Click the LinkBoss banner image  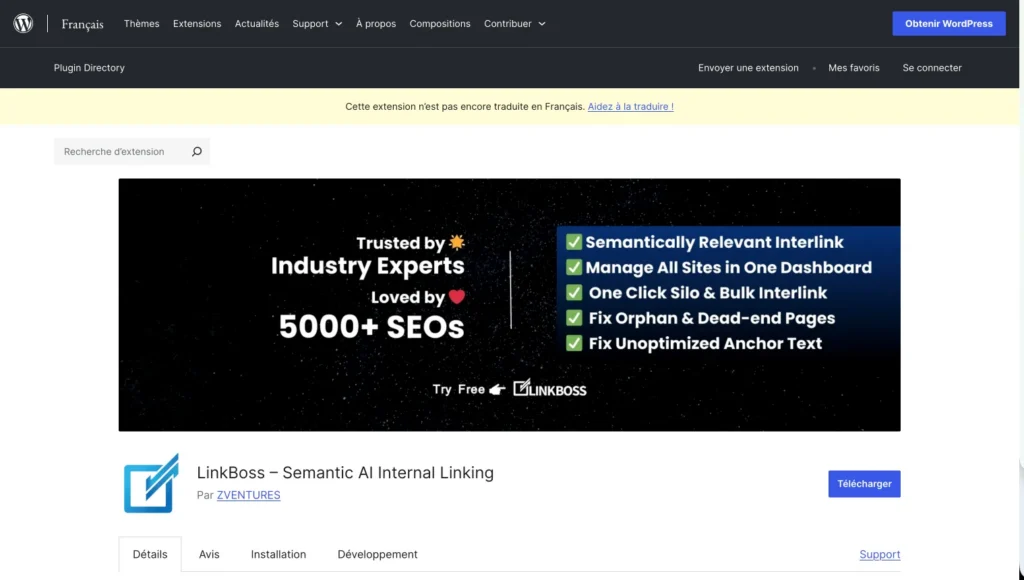509,304
